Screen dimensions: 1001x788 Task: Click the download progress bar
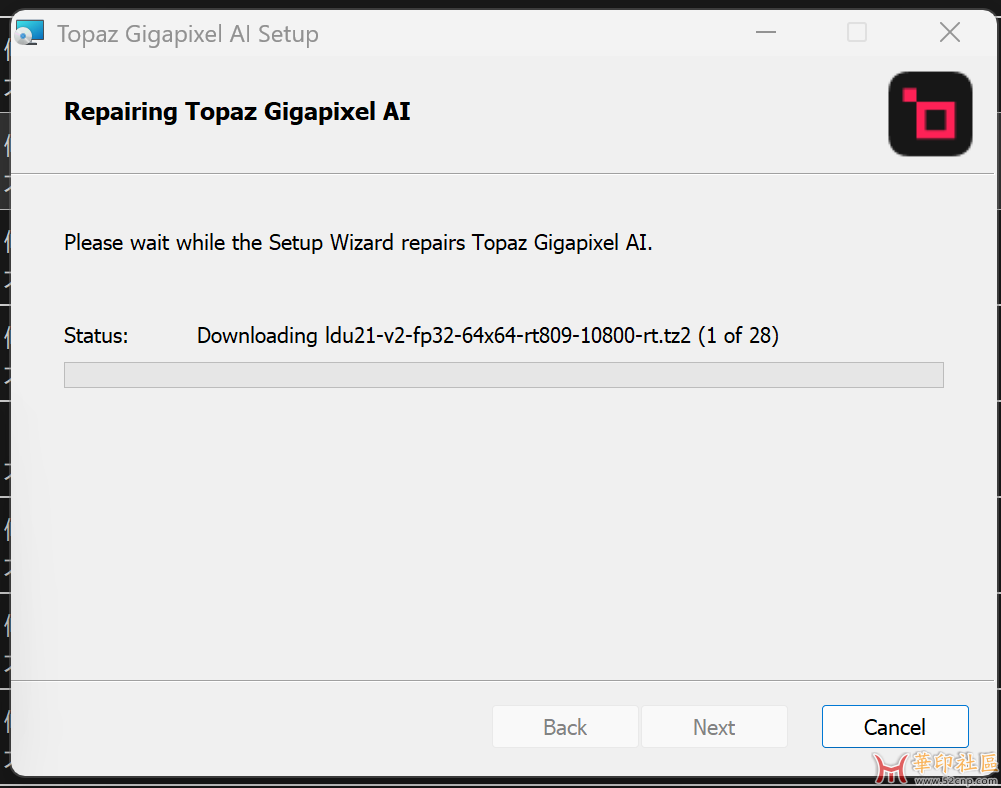click(503, 375)
